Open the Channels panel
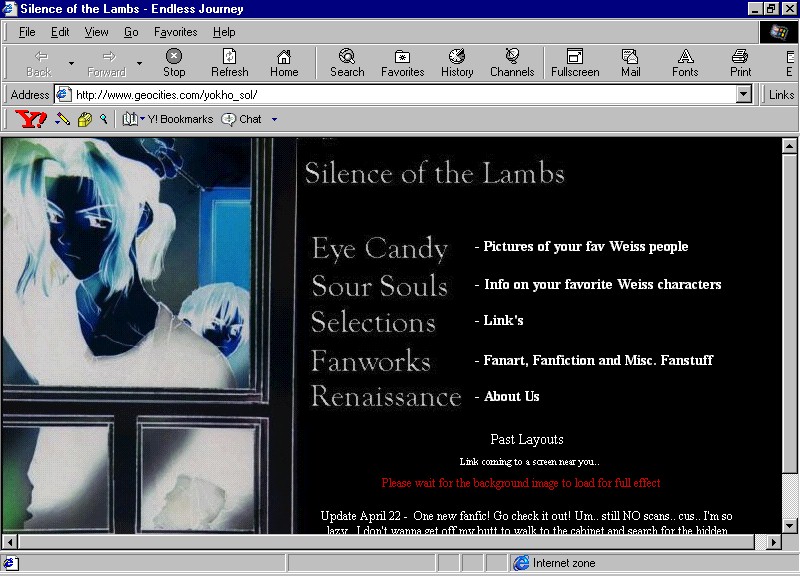The width and height of the screenshot is (800, 576). pyautogui.click(x=512, y=63)
